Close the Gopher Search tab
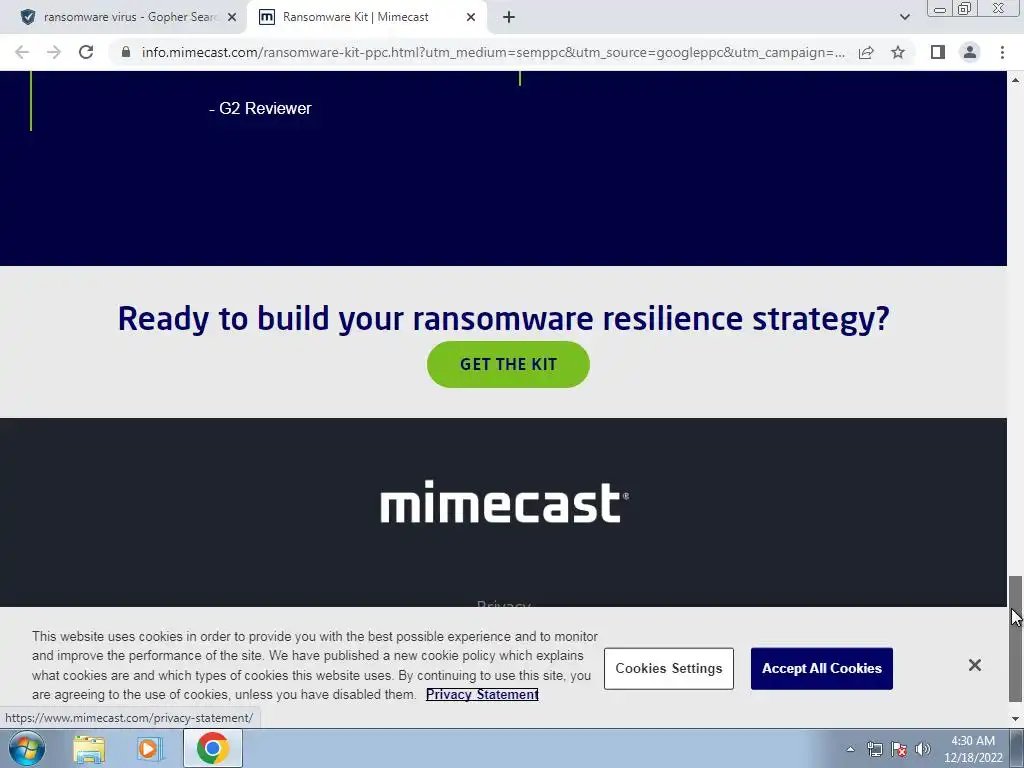1024x768 pixels. pos(232,18)
